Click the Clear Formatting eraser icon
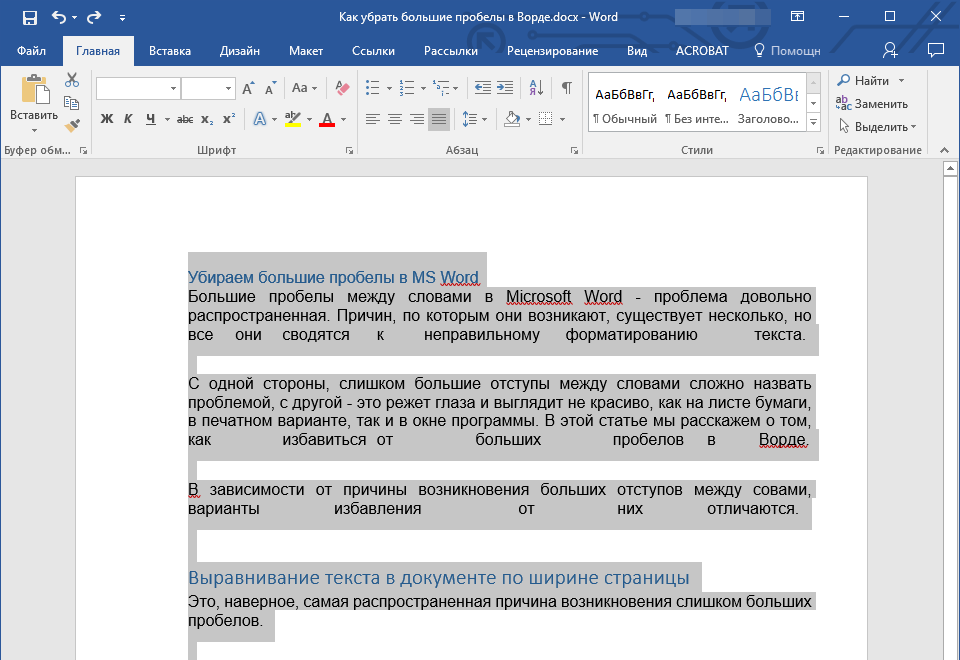Screen dimensions: 960x660 click(x=343, y=88)
